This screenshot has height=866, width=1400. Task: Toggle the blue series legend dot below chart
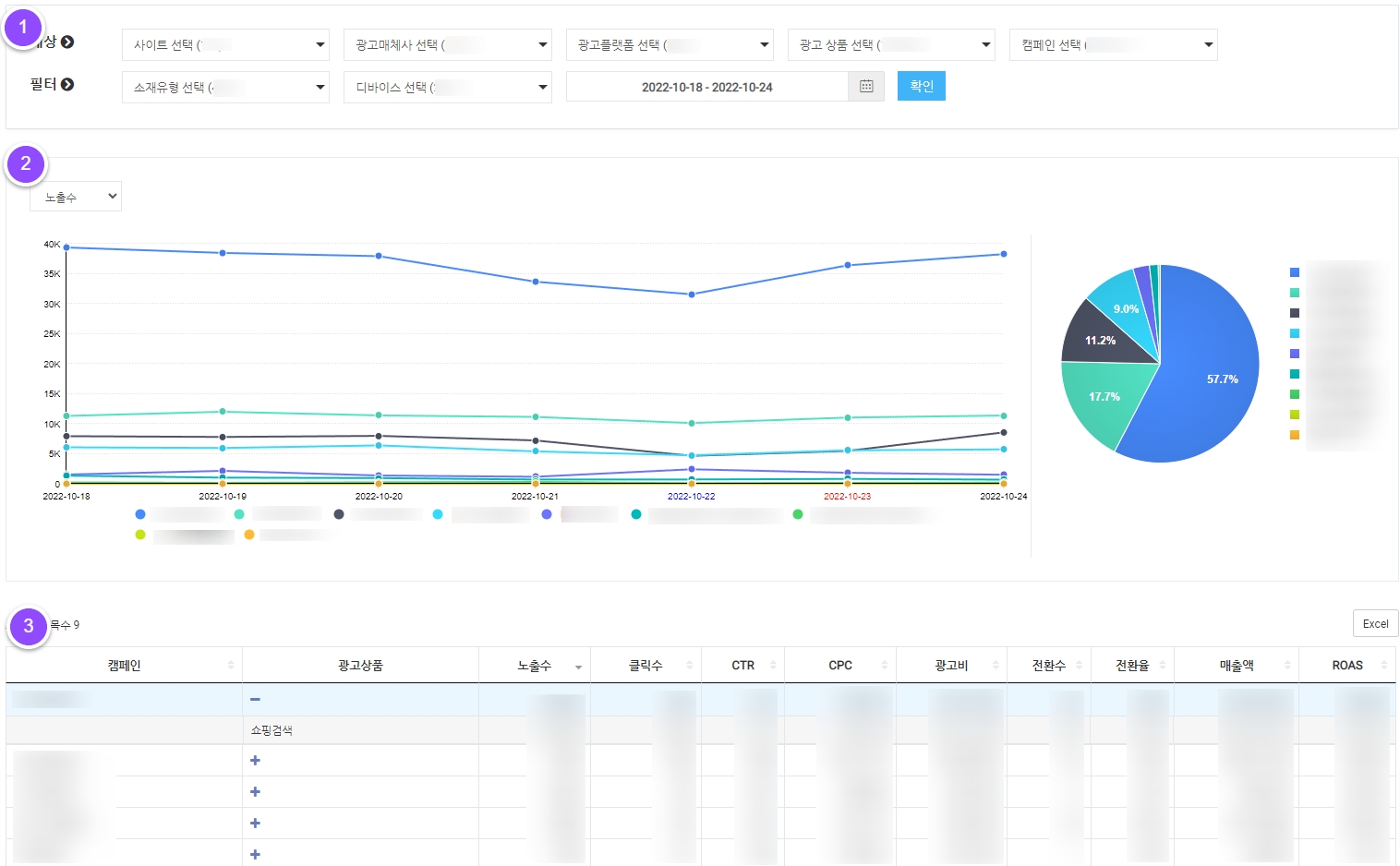pos(140,514)
